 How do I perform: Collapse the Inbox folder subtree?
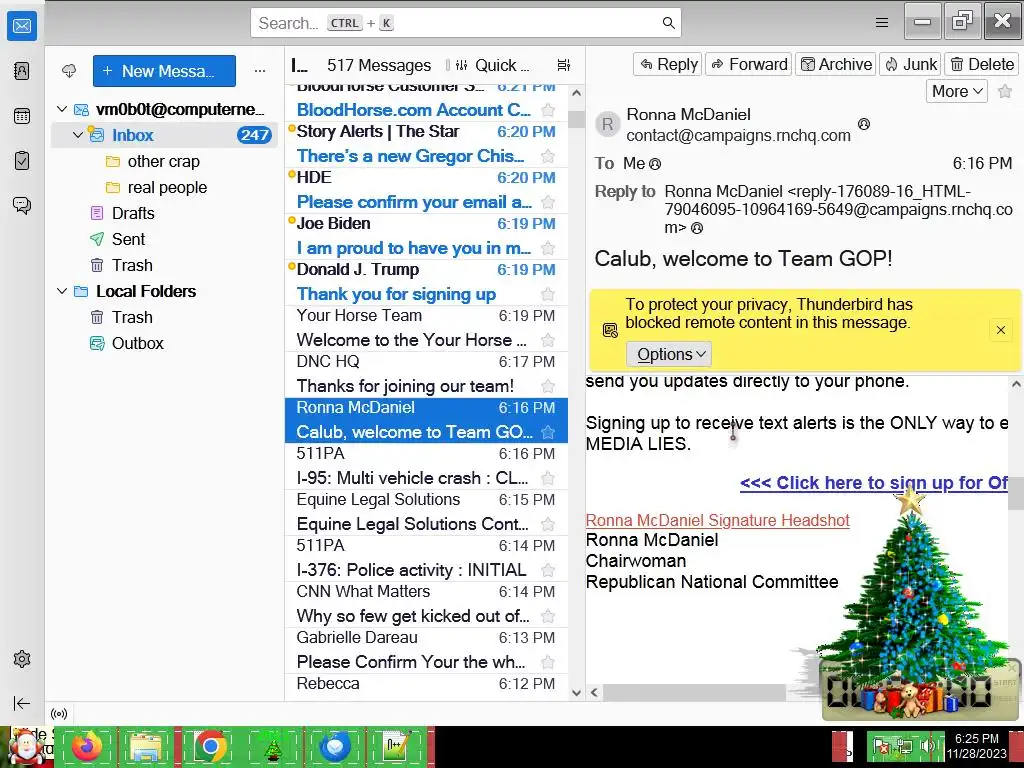78,135
